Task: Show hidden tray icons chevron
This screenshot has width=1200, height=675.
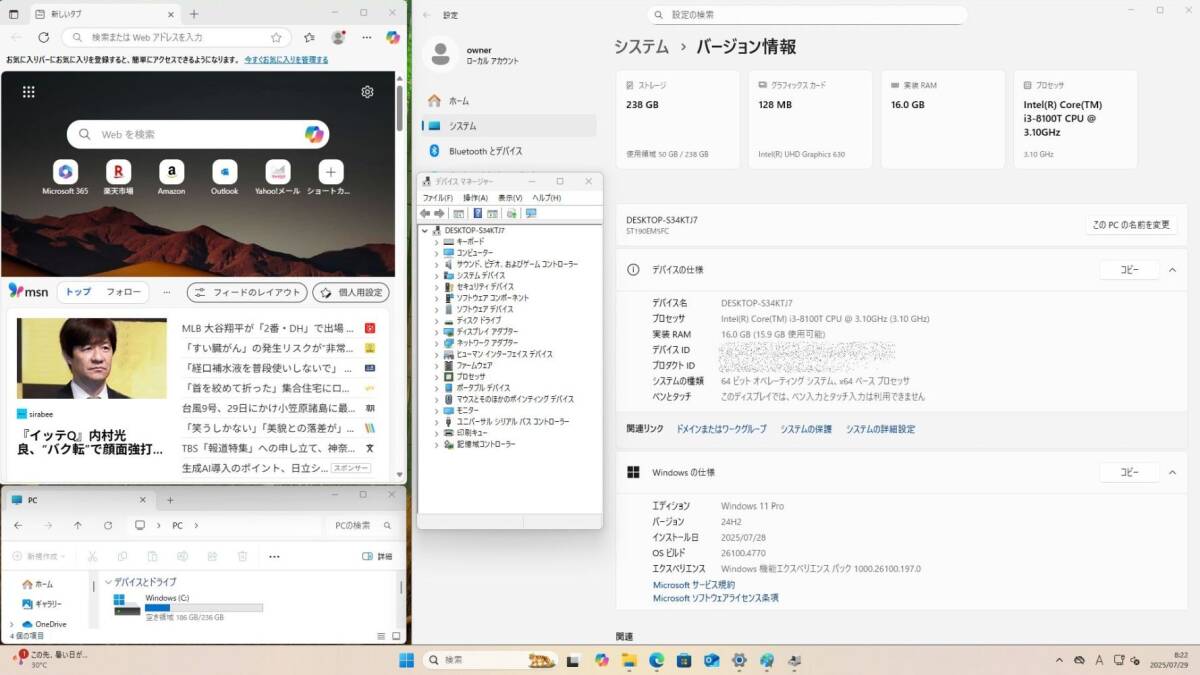Action: pos(1059,660)
